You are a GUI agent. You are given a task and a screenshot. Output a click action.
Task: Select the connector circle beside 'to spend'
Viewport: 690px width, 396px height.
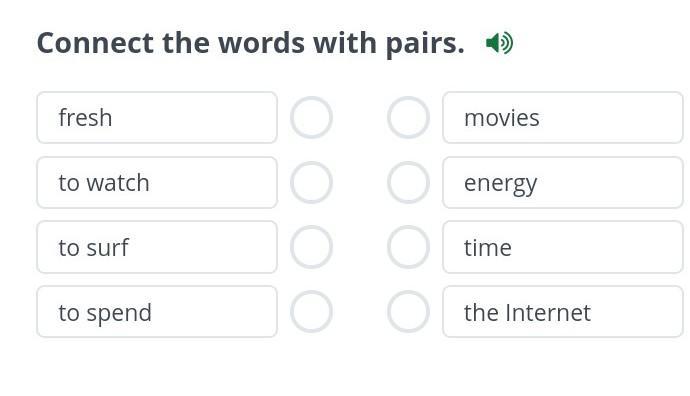click(x=311, y=312)
